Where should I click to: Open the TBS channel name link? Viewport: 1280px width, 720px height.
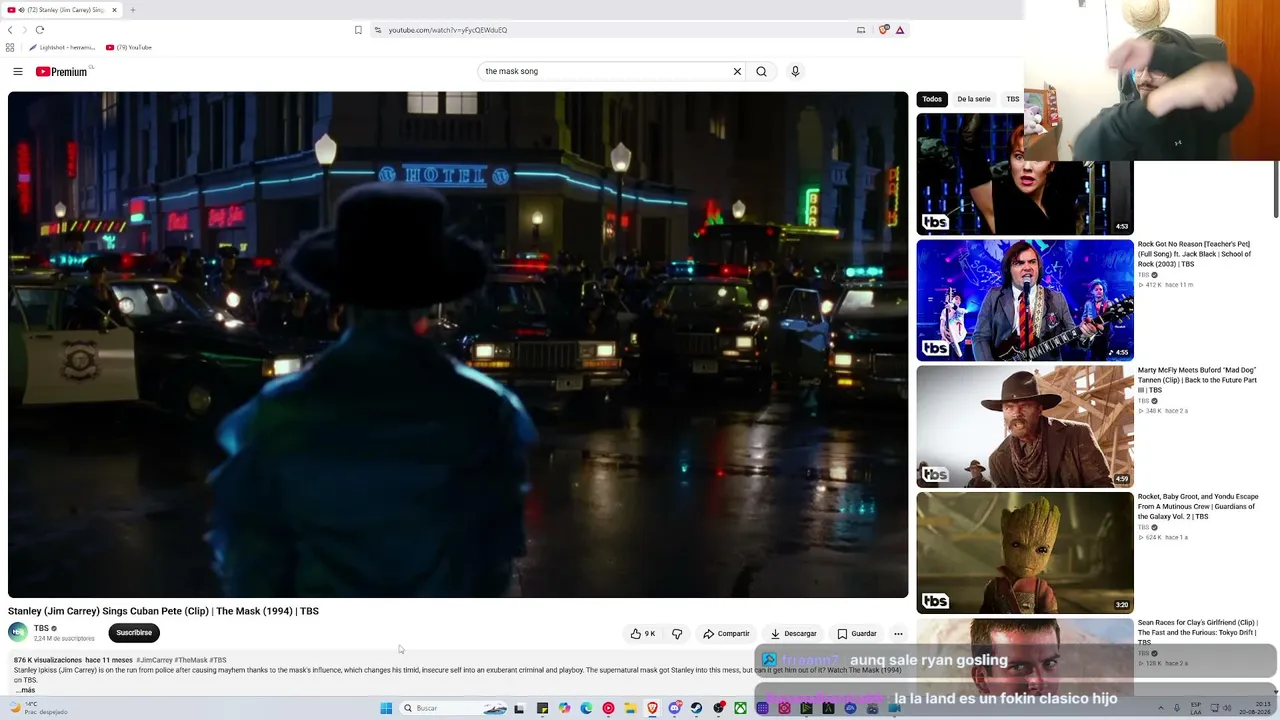(41, 628)
